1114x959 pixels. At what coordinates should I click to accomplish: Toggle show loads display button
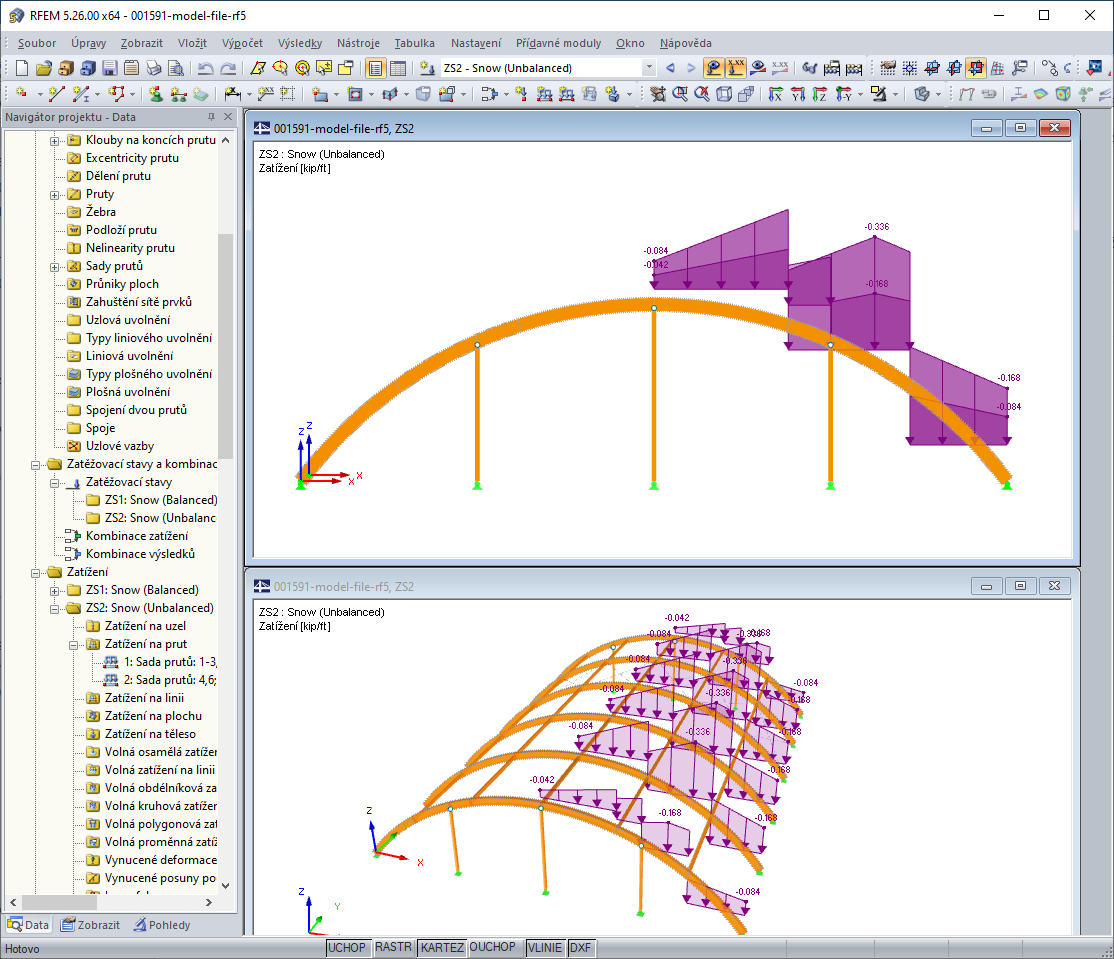click(713, 68)
